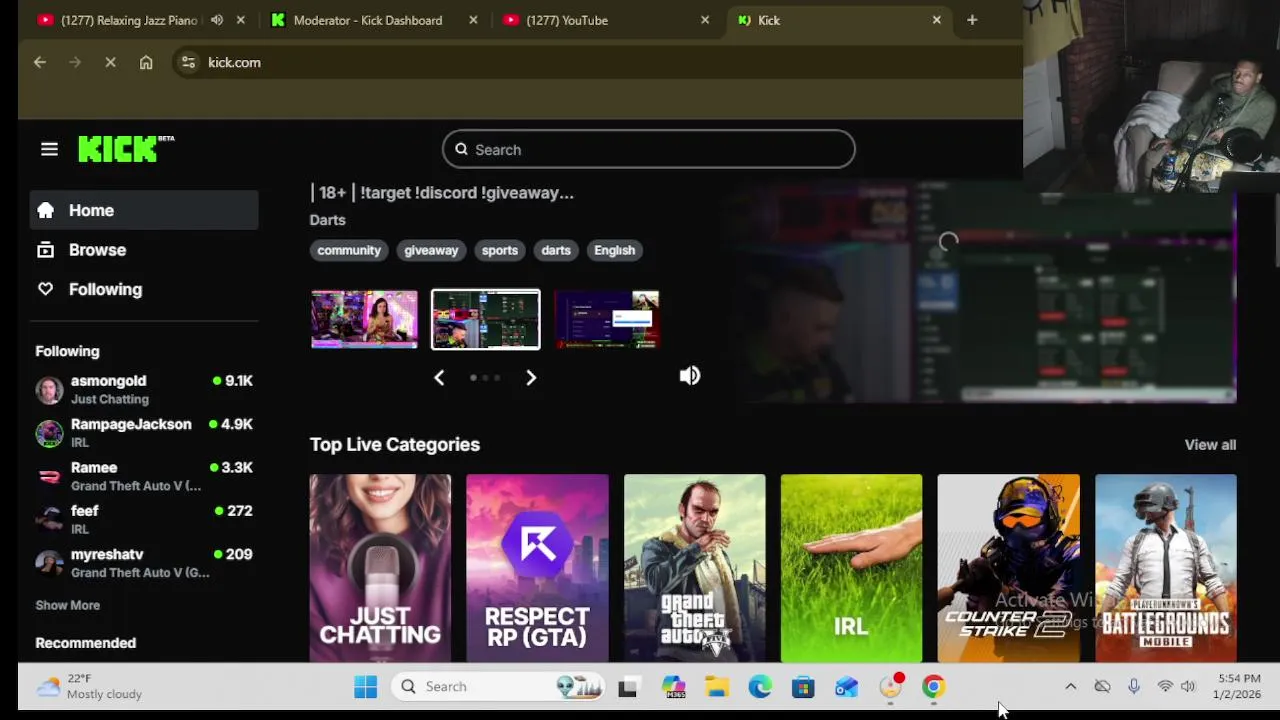Open File Explorer from the taskbar

click(717, 687)
